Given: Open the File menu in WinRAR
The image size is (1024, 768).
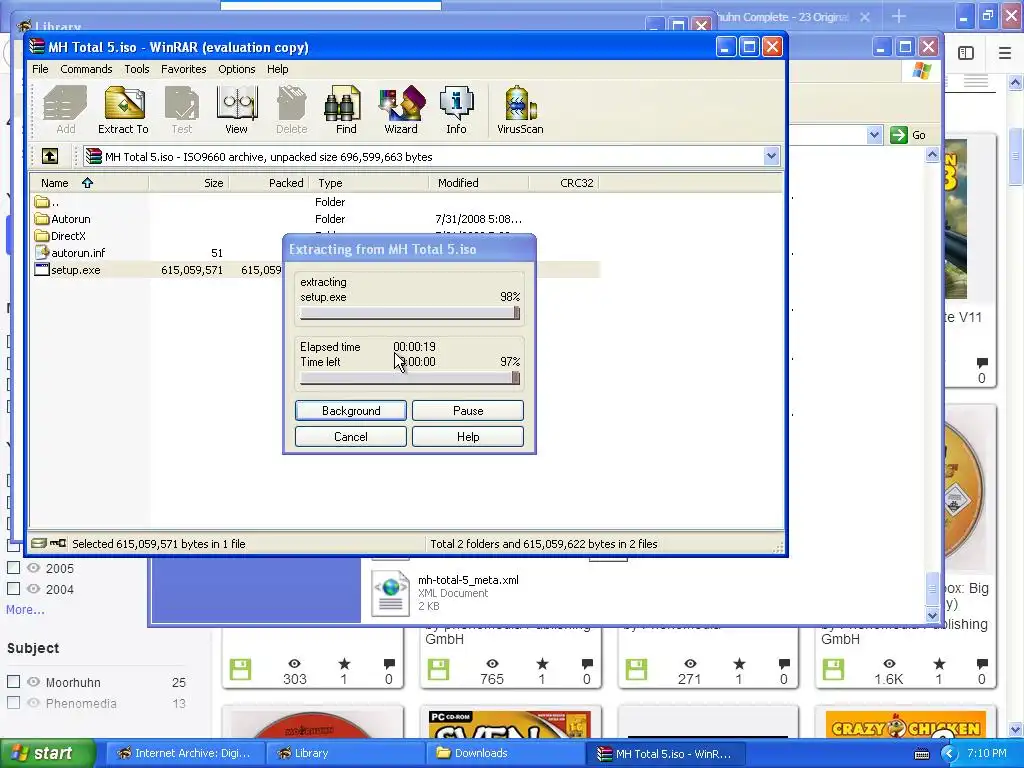Looking at the screenshot, I should [40, 69].
